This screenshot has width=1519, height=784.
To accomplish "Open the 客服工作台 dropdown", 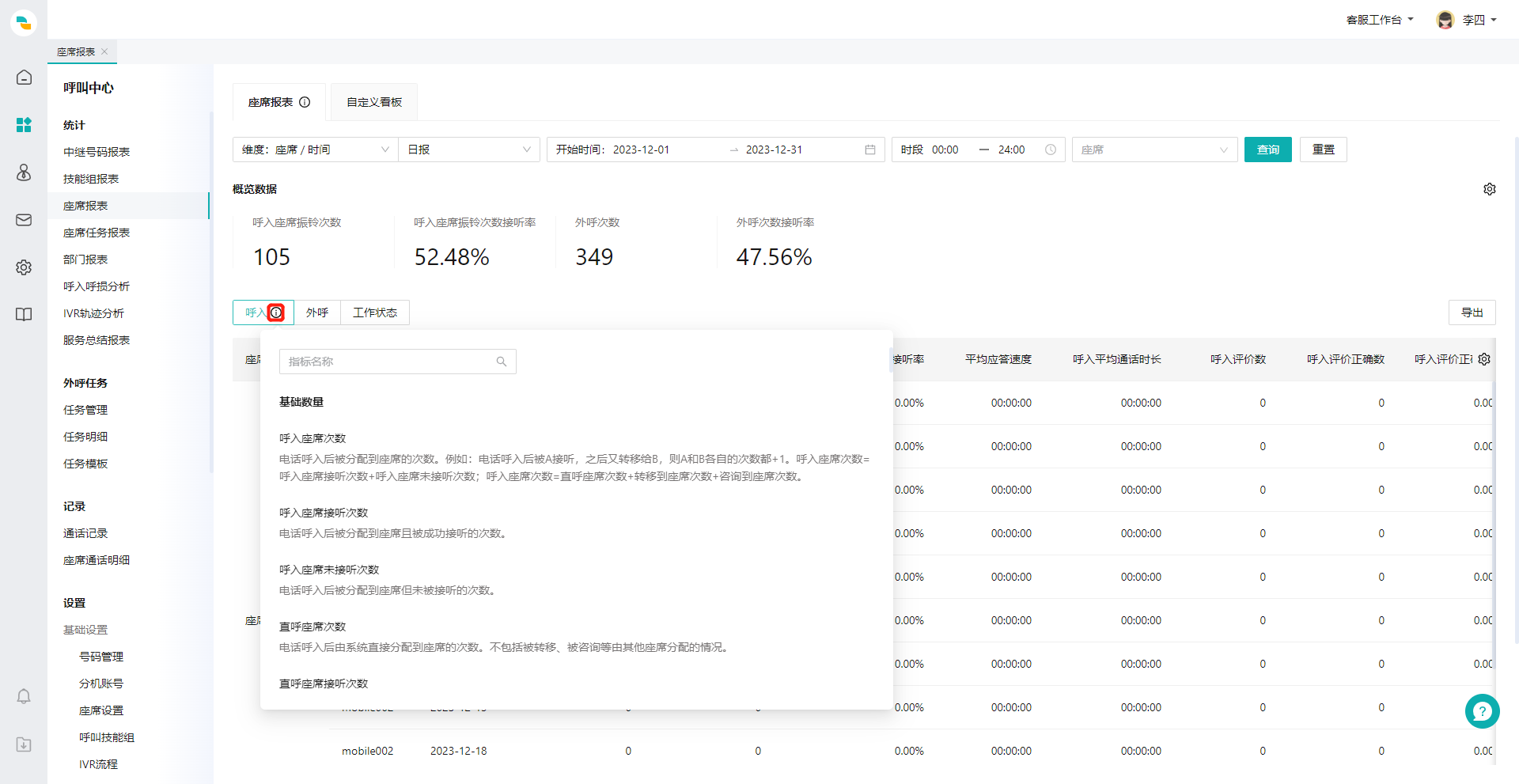I will [1380, 20].
